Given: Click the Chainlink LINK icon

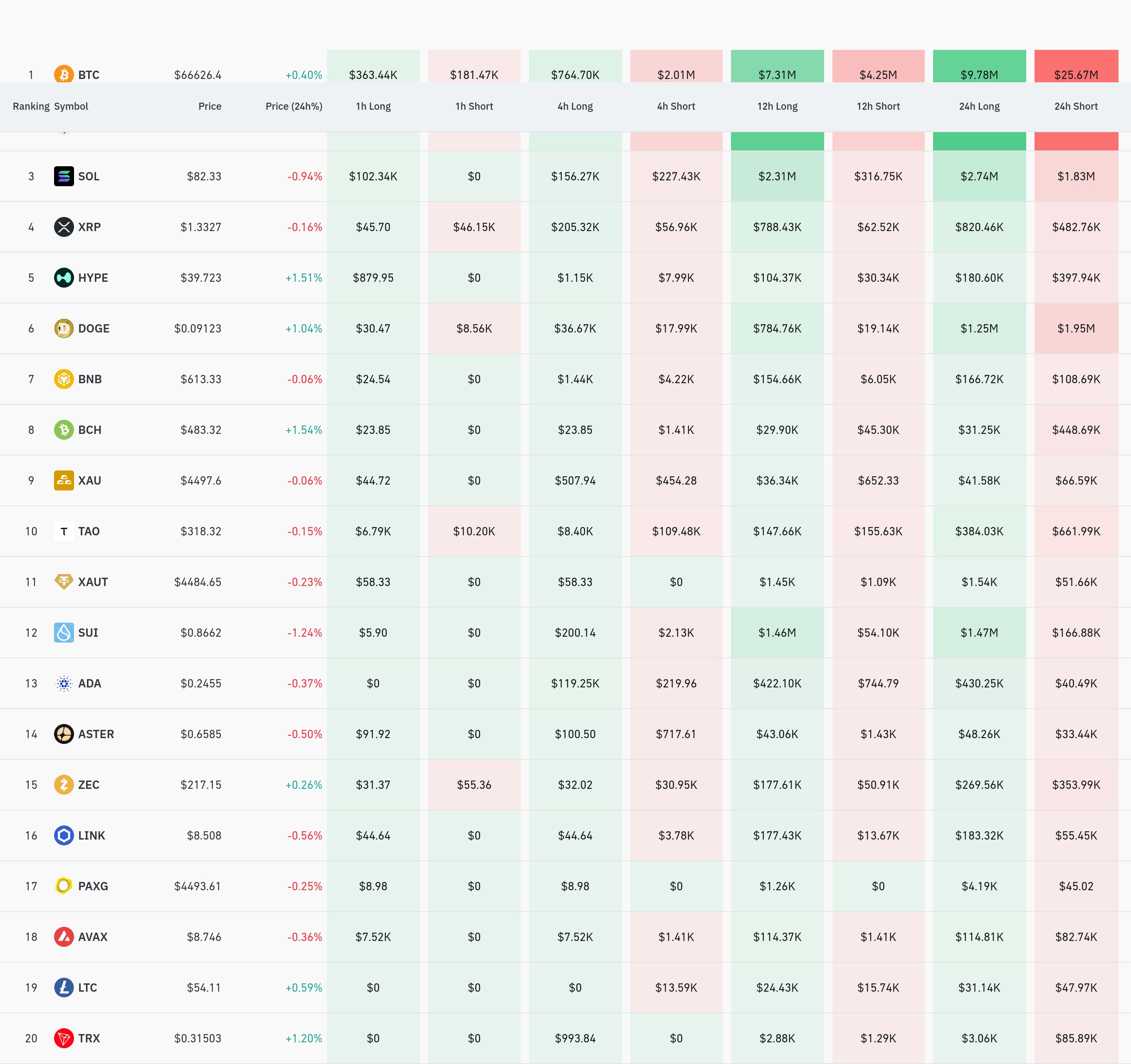Looking at the screenshot, I should (x=64, y=835).
